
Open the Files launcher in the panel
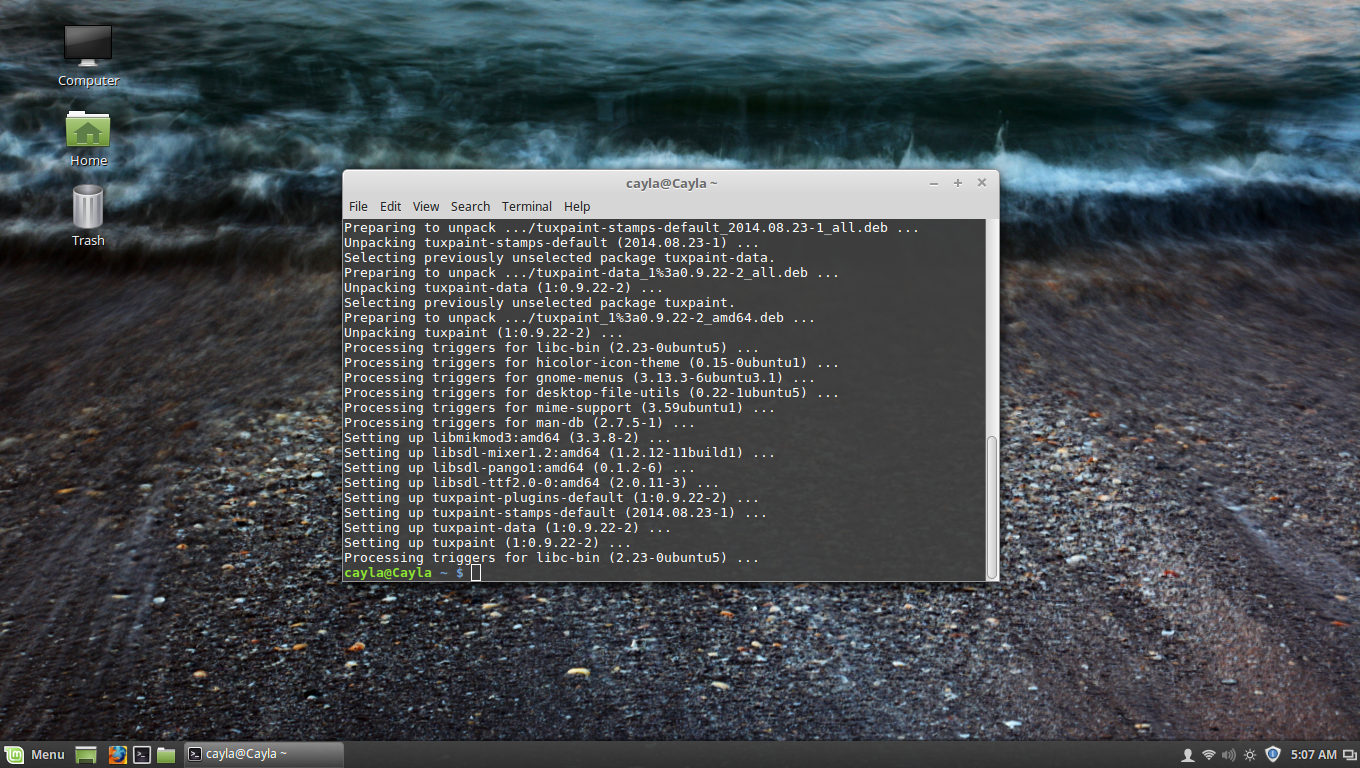(x=166, y=755)
